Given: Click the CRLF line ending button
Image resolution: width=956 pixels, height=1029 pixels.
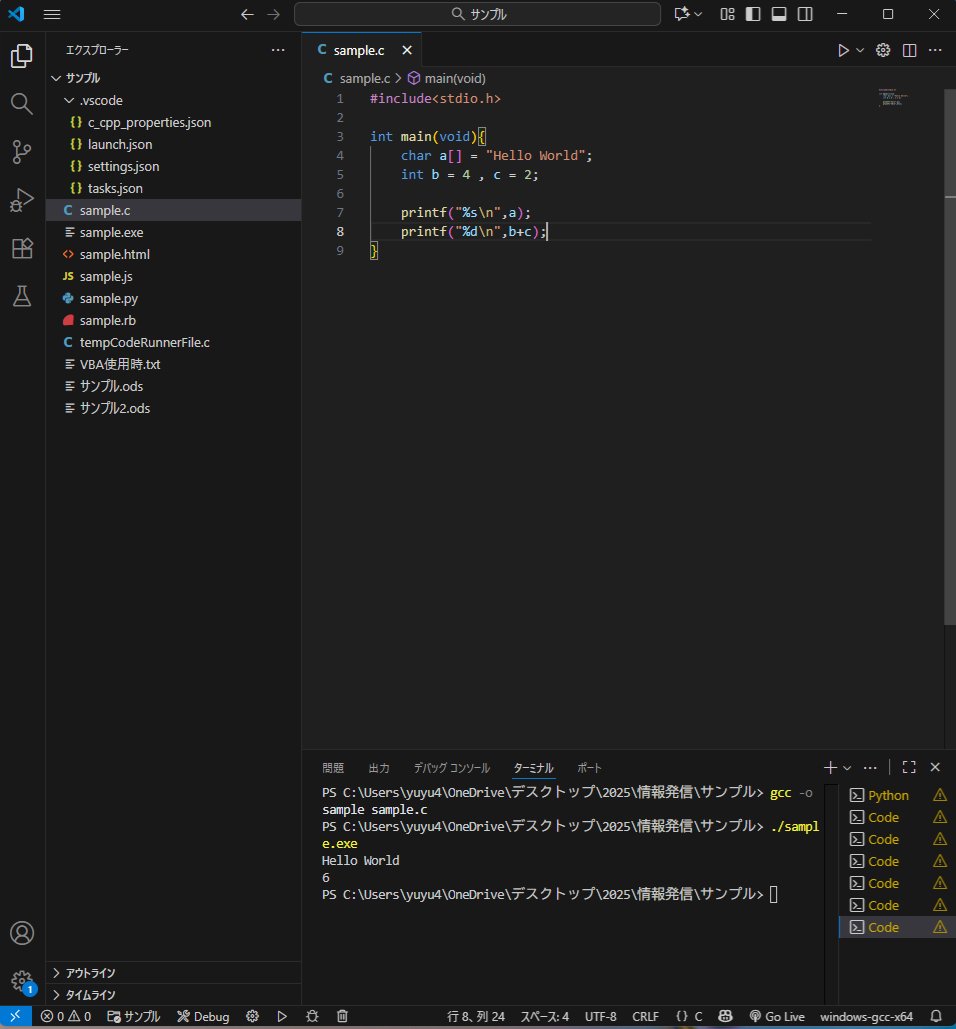Looking at the screenshot, I should tap(645, 1017).
